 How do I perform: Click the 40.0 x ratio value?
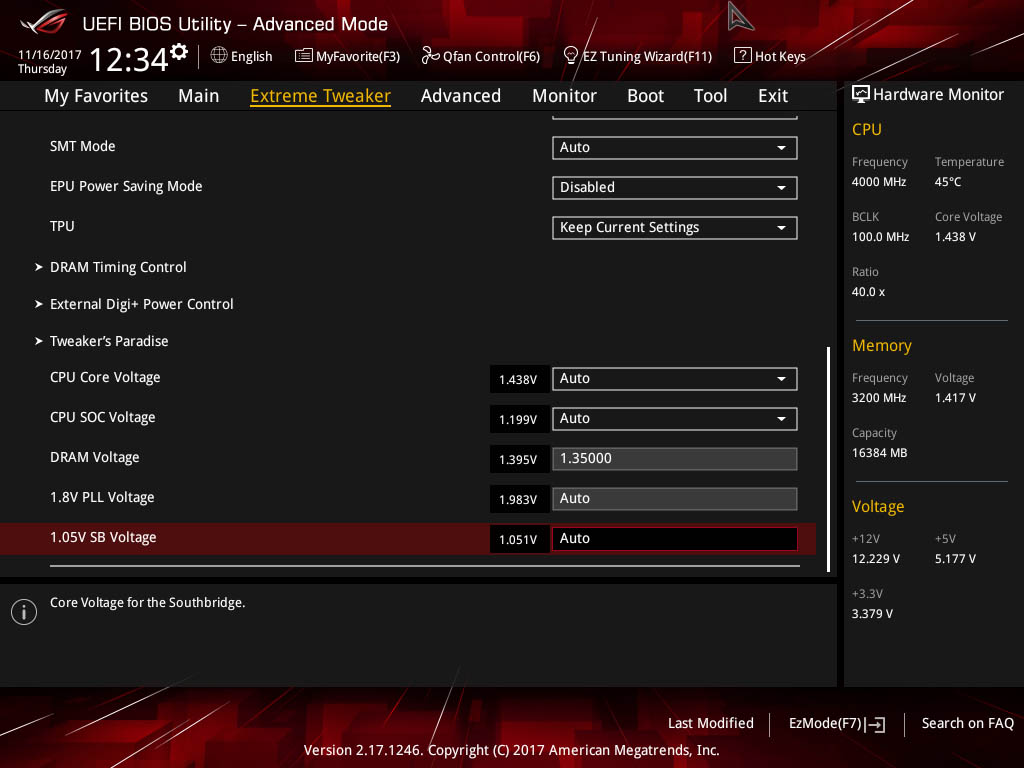tap(869, 292)
